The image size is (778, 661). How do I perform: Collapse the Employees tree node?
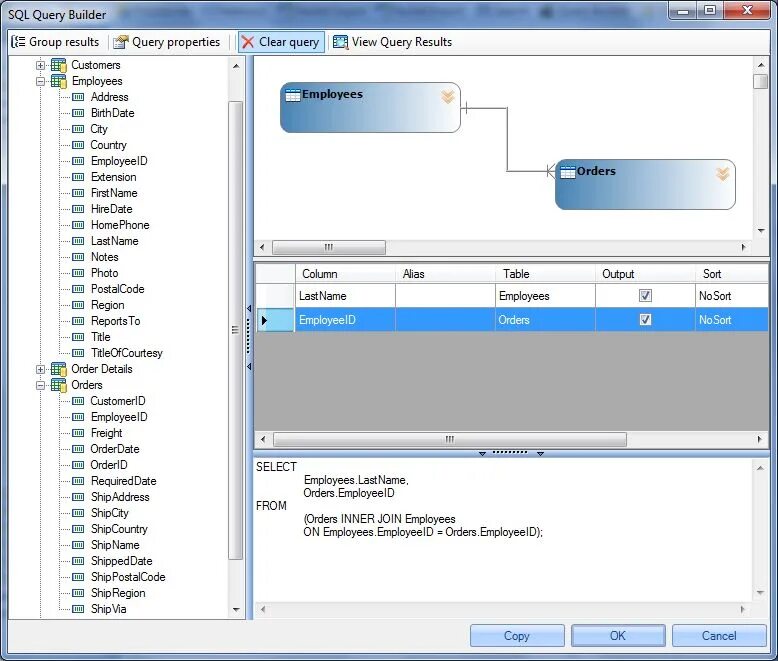[40, 81]
